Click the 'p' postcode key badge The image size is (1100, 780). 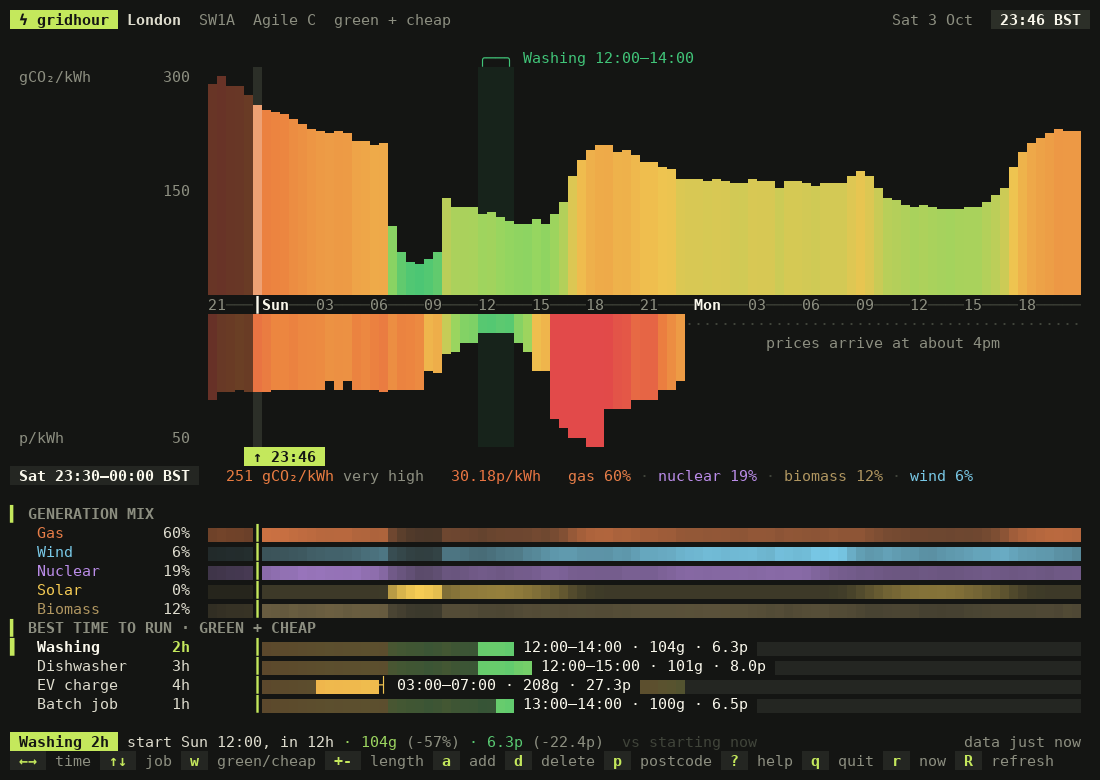tap(617, 761)
